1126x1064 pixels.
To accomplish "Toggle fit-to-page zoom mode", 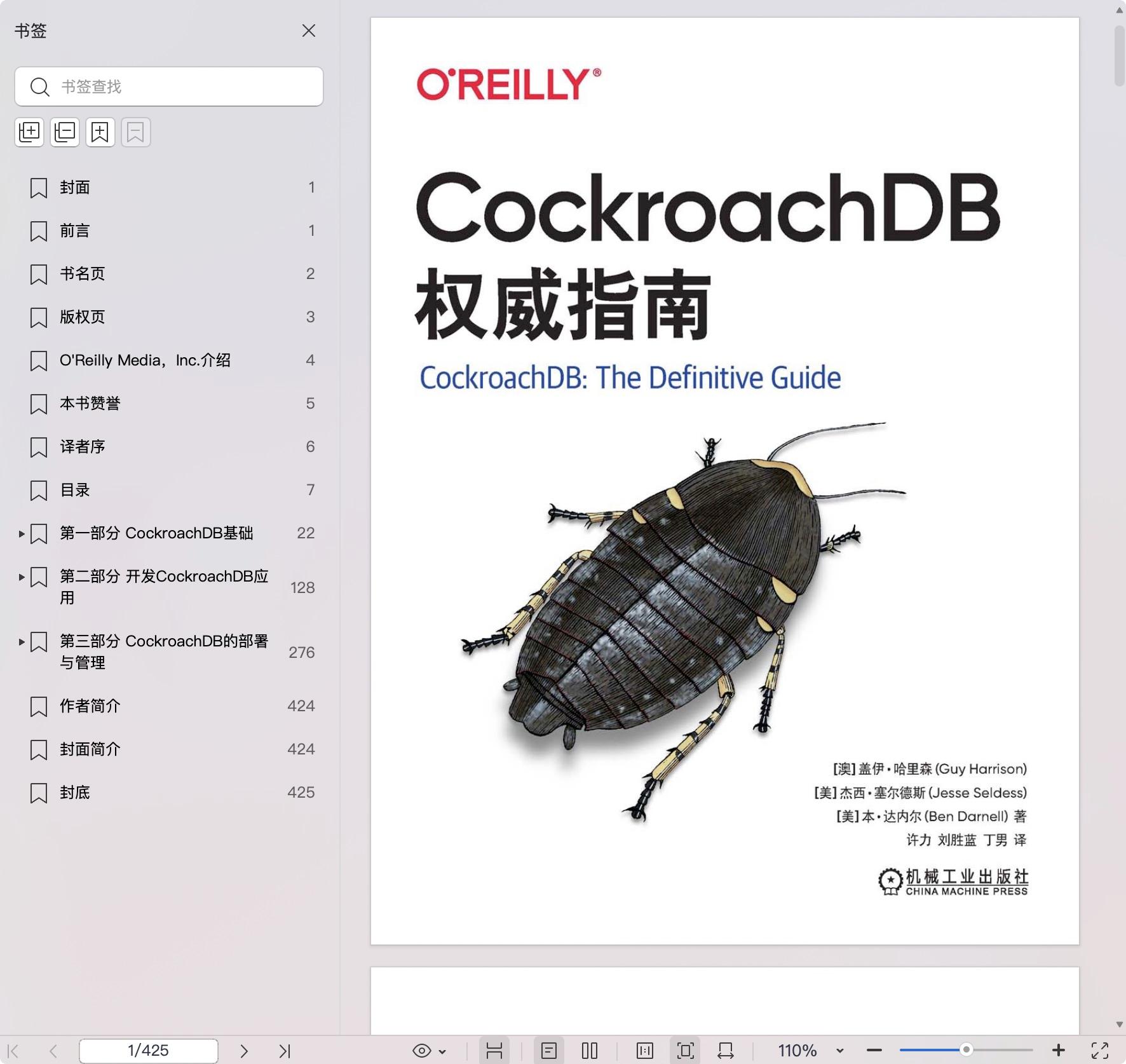I will tap(684, 1050).
